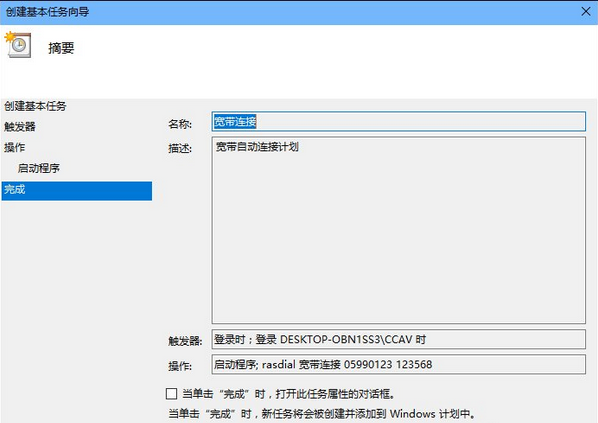Viewport: 598px width, 423px height.
Task: Tick the open properties dialog checkbox
Action: click(x=172, y=394)
